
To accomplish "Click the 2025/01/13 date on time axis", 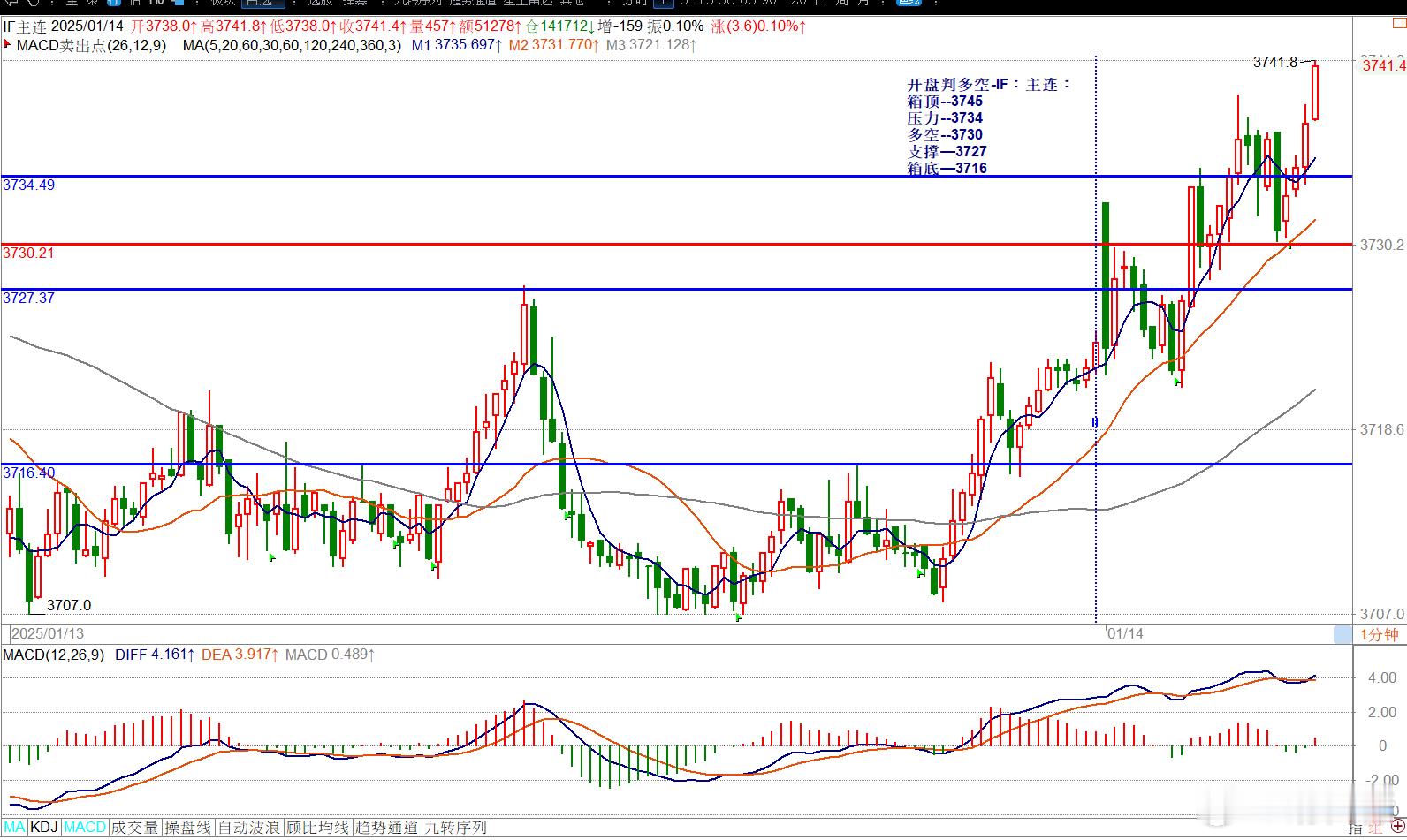I will (x=48, y=633).
